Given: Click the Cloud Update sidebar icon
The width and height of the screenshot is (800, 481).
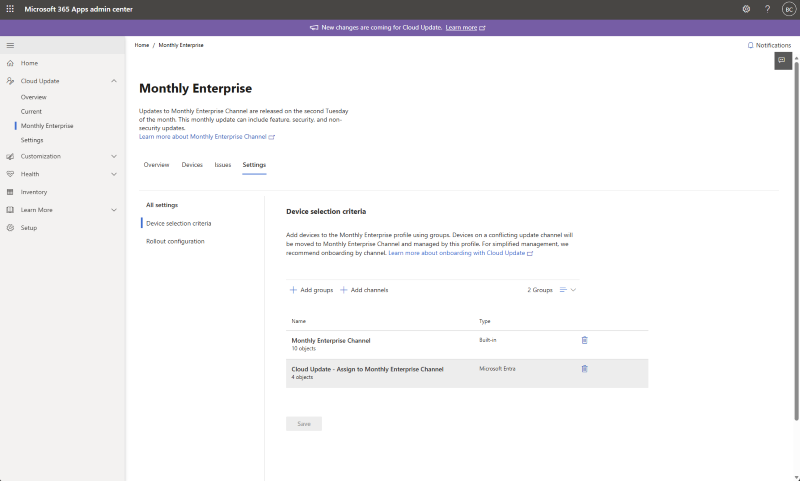Looking at the screenshot, I should pyautogui.click(x=10, y=81).
